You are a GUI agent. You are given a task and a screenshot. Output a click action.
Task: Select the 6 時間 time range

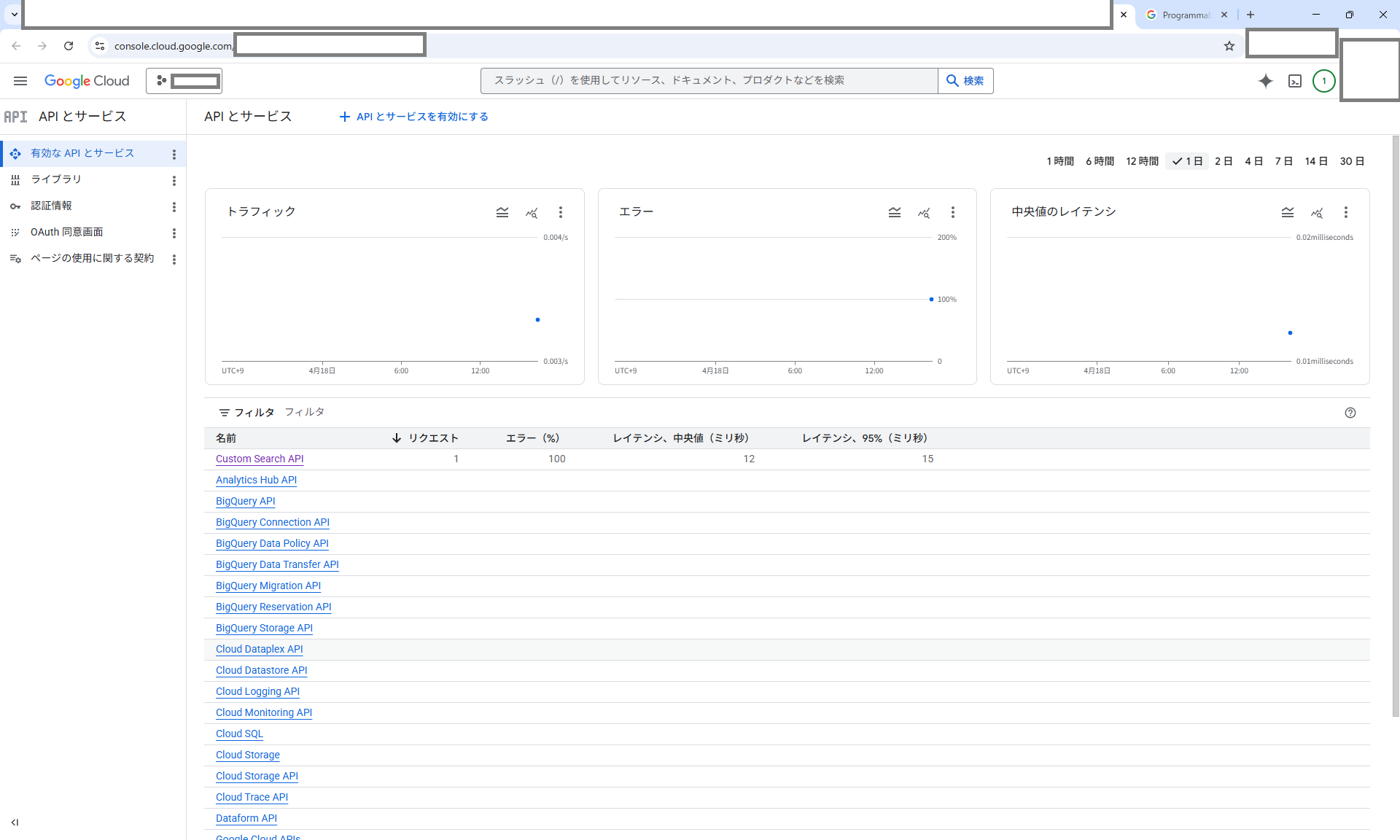pos(1100,161)
